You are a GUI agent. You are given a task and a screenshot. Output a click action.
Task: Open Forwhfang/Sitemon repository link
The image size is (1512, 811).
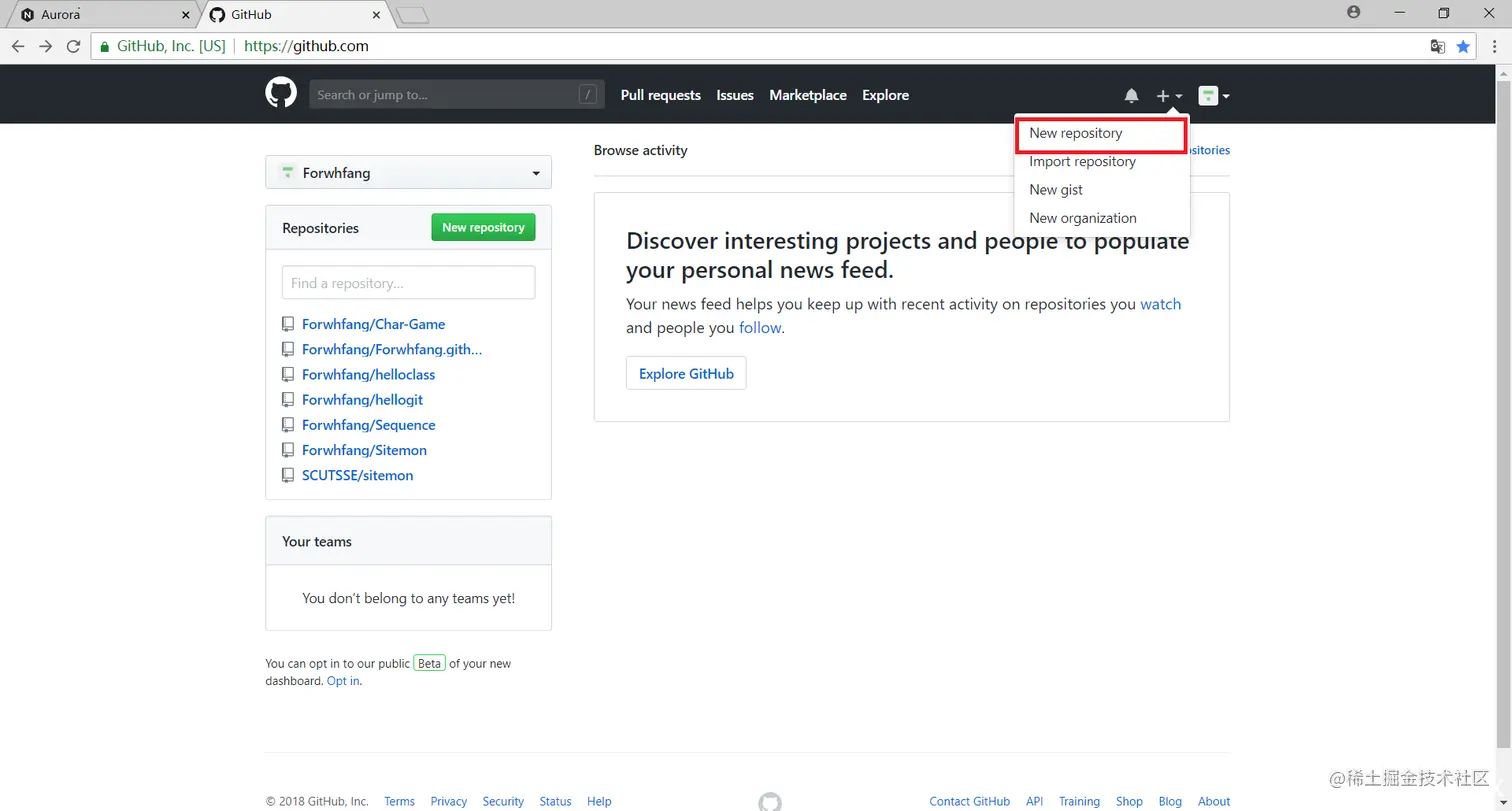click(x=364, y=450)
